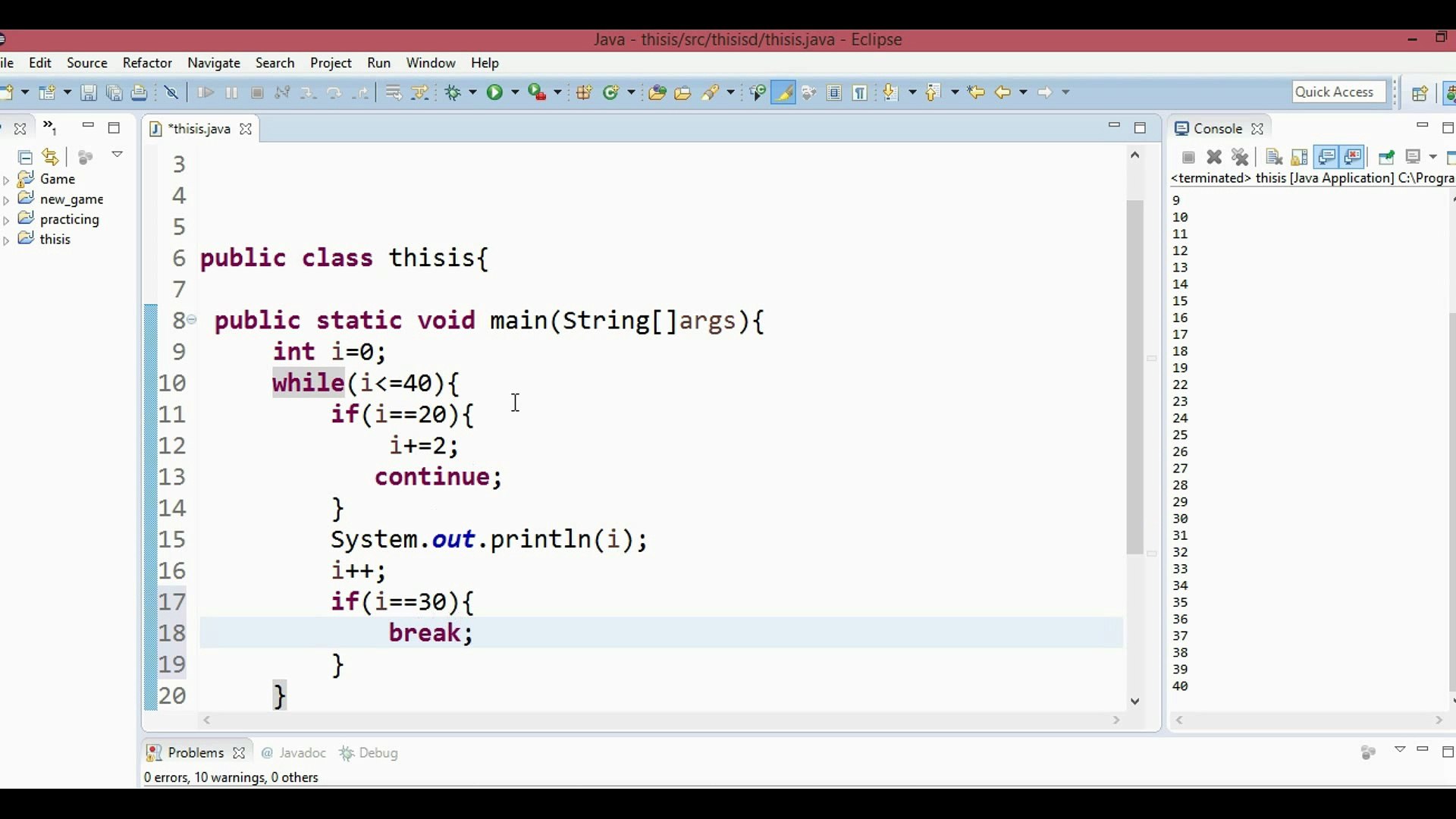Screen dimensions: 1456x819
Task: Close the thisis.java editor tab
Action: [x=246, y=129]
